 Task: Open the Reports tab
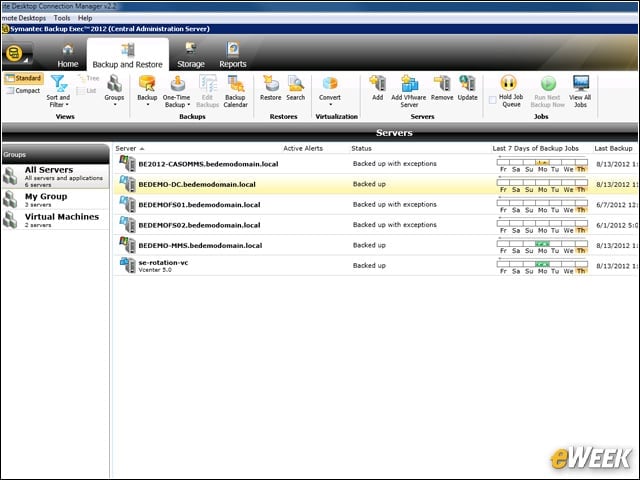(233, 56)
